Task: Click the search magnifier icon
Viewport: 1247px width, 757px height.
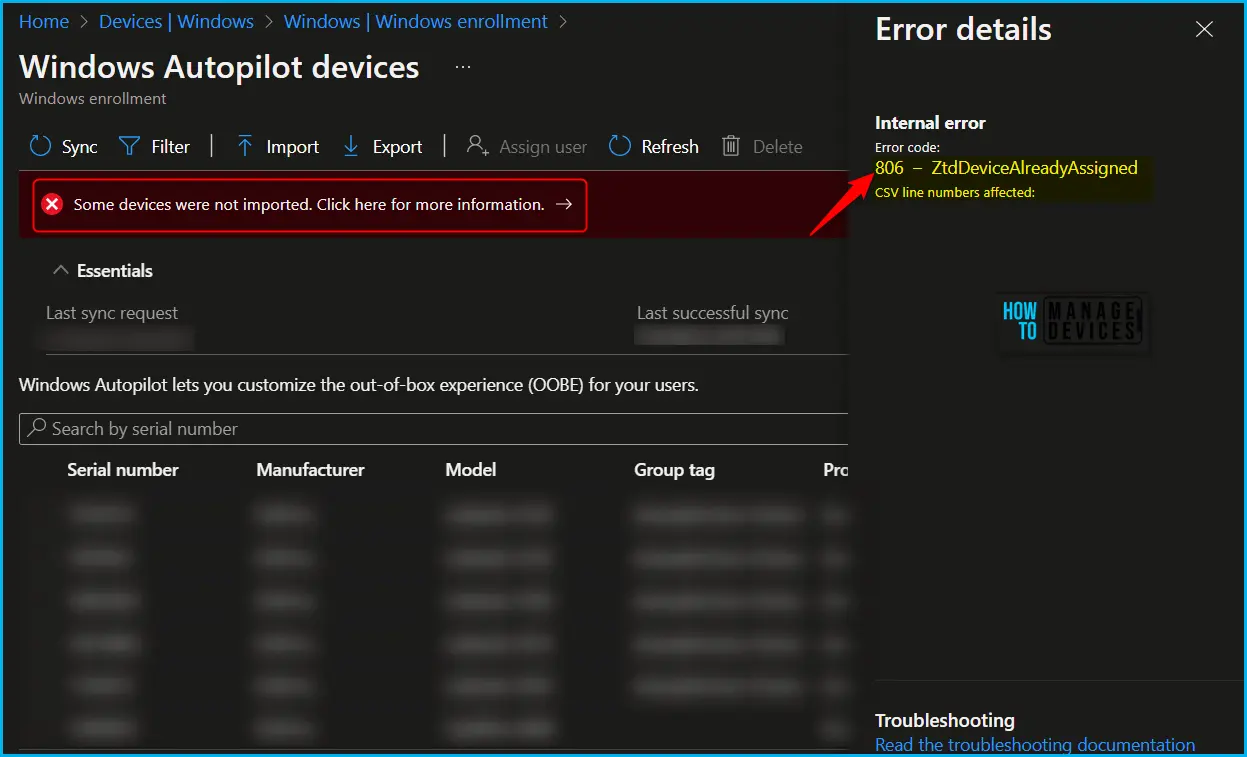Action: click(x=37, y=428)
